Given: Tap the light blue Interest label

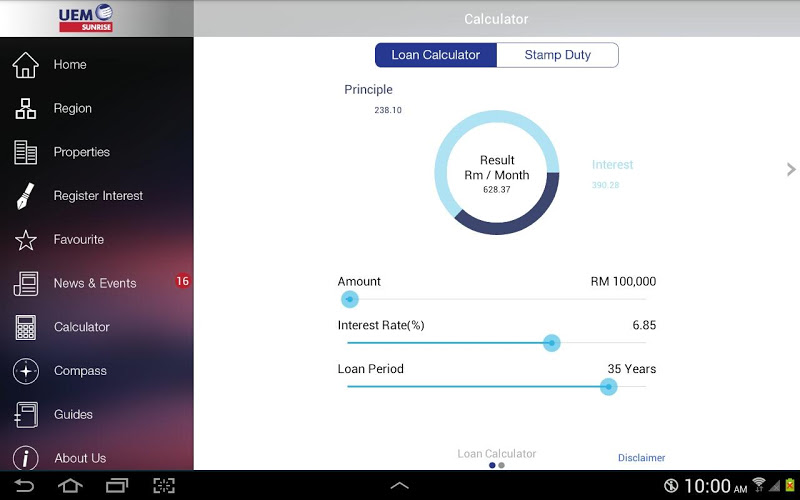Looking at the screenshot, I should tap(612, 165).
